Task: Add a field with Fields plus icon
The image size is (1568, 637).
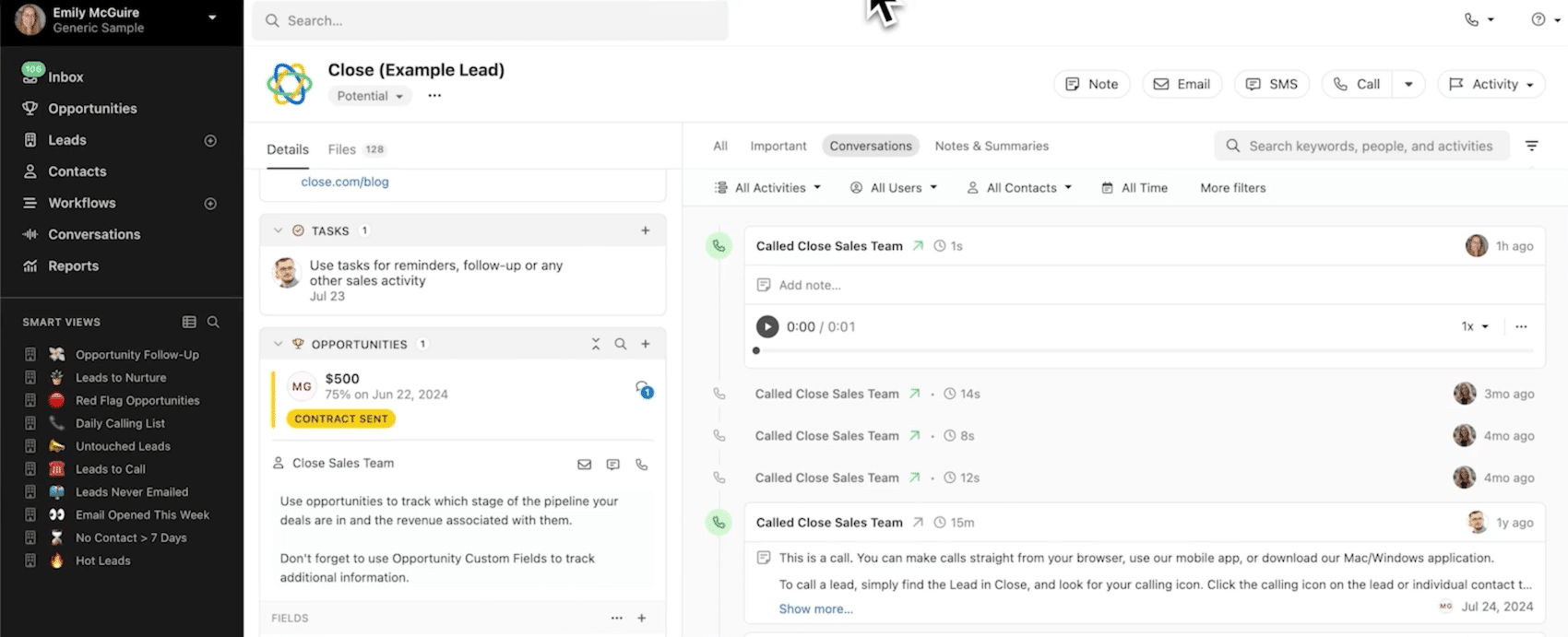Action: click(x=642, y=619)
